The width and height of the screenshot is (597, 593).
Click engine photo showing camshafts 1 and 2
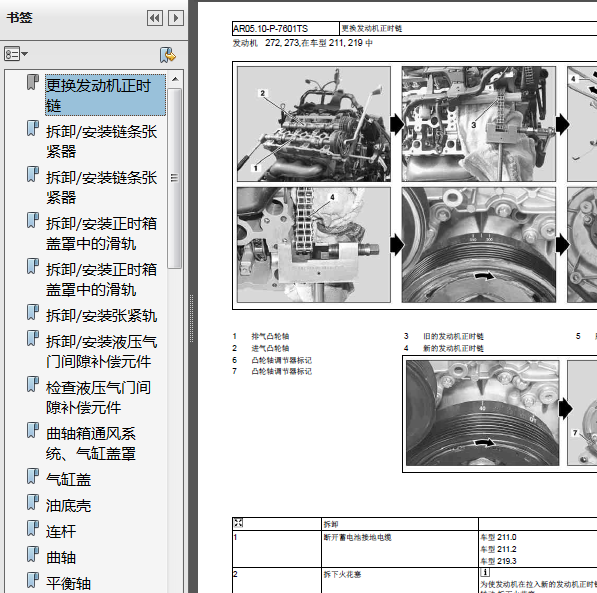point(314,124)
